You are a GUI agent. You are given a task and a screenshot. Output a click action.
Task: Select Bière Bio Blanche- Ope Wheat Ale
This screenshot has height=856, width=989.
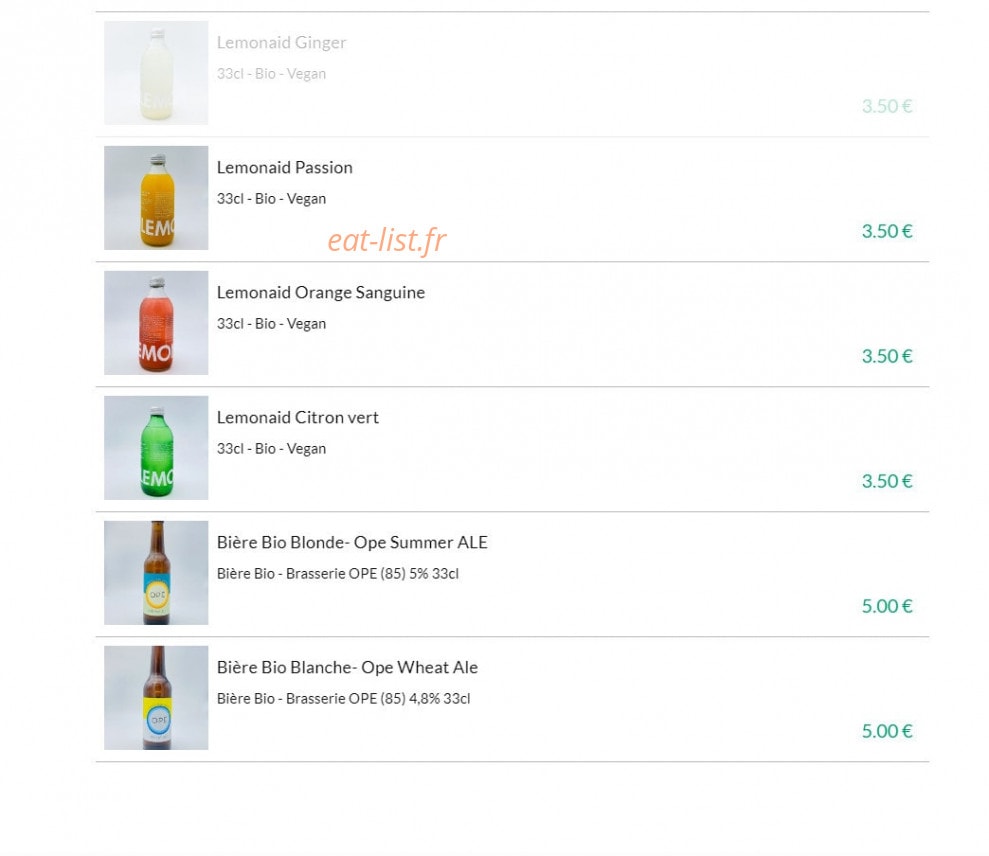(347, 667)
